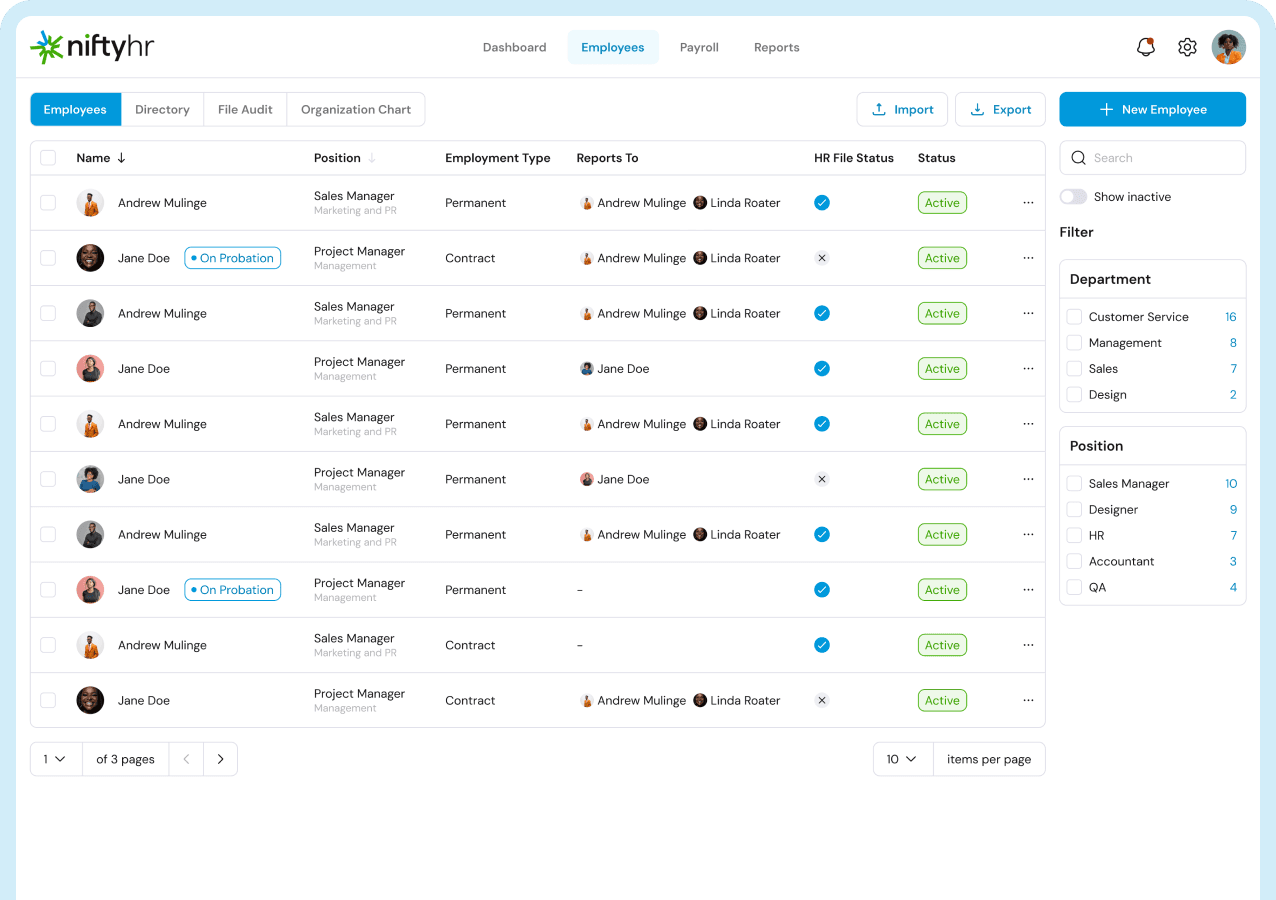
Task: Open the page number dropdown
Action: [x=55, y=759]
